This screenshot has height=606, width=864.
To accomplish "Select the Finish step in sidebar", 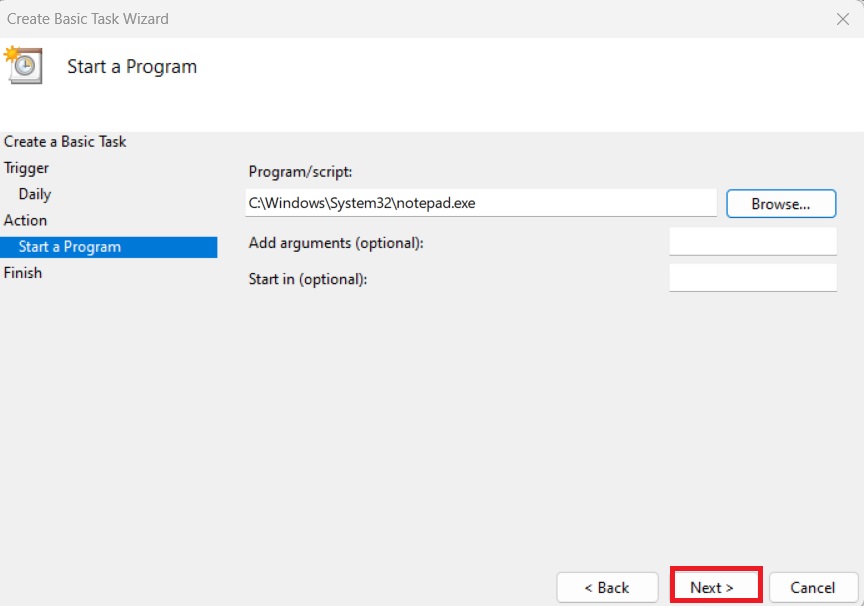I will coord(23,272).
